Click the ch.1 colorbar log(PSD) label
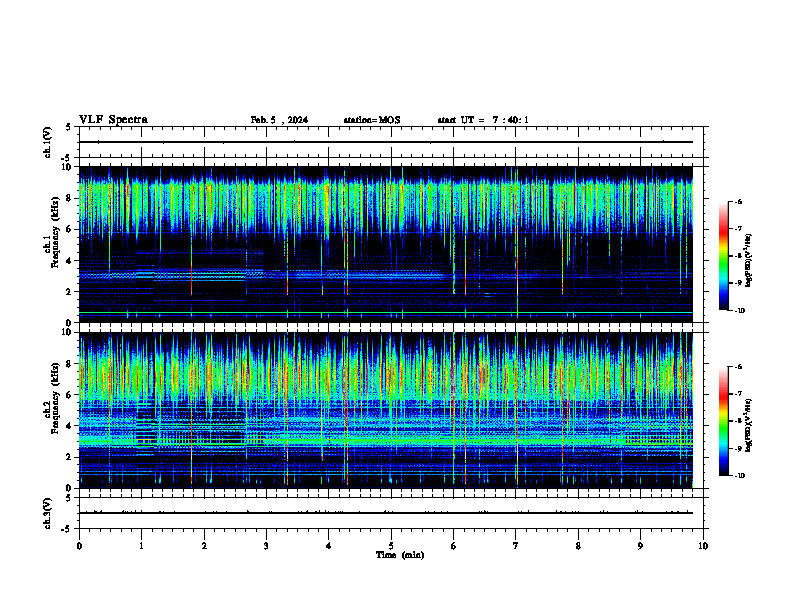The width and height of the screenshot is (792, 612). click(x=748, y=260)
